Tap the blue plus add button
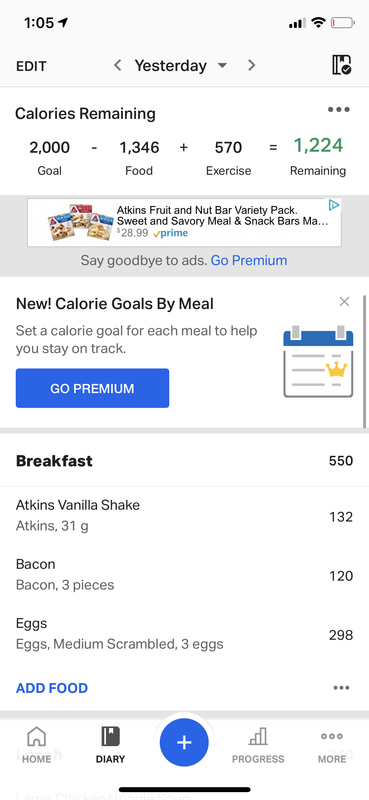 184,742
